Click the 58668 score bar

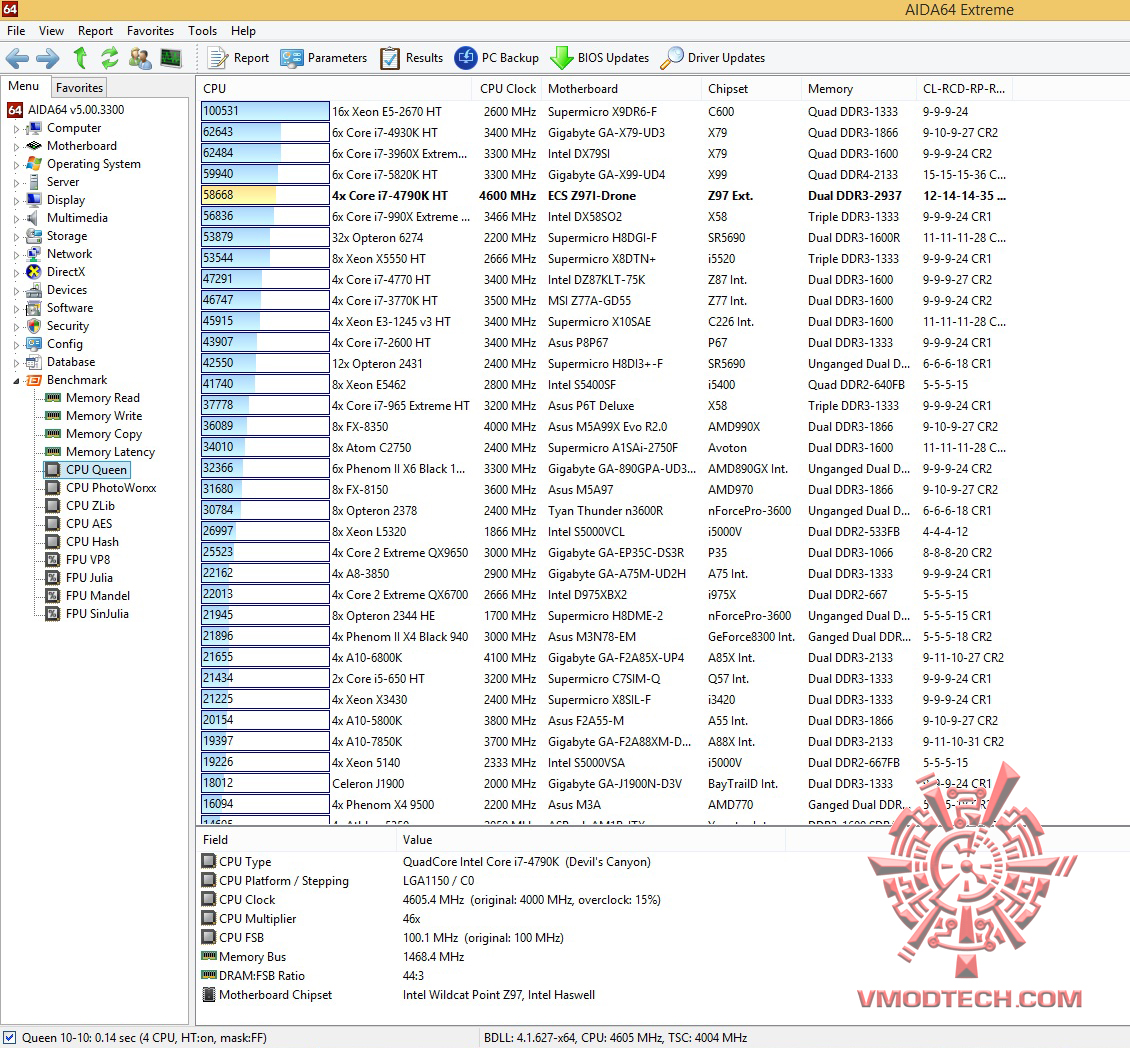click(264, 195)
